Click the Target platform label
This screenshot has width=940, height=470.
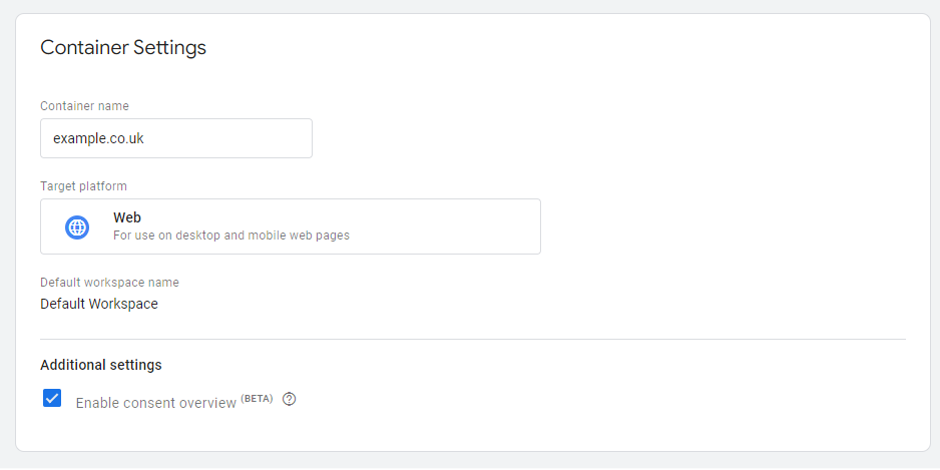click(83, 186)
